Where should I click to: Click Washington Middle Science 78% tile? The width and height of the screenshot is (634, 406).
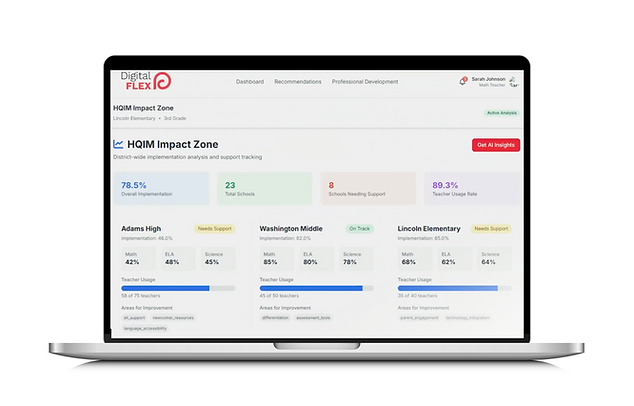pos(356,259)
